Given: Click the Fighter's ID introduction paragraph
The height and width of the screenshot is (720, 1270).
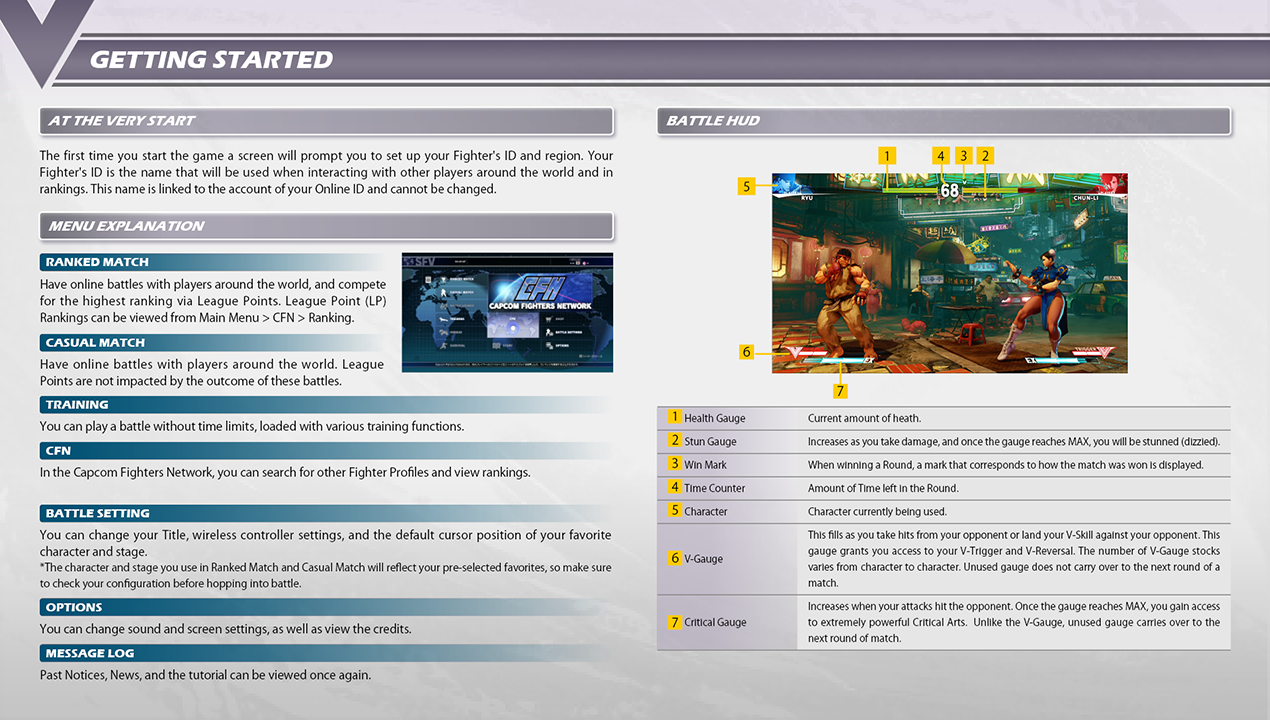Looking at the screenshot, I should pyautogui.click(x=326, y=172).
